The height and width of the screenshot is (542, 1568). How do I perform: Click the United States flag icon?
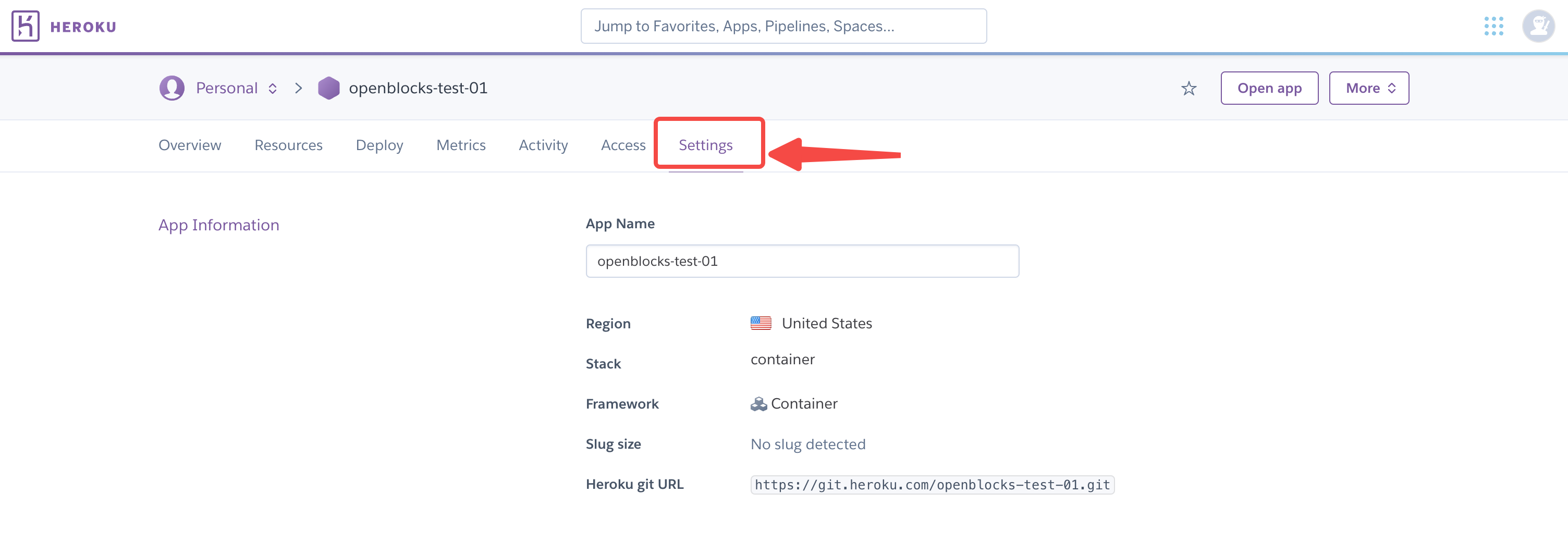[x=760, y=323]
